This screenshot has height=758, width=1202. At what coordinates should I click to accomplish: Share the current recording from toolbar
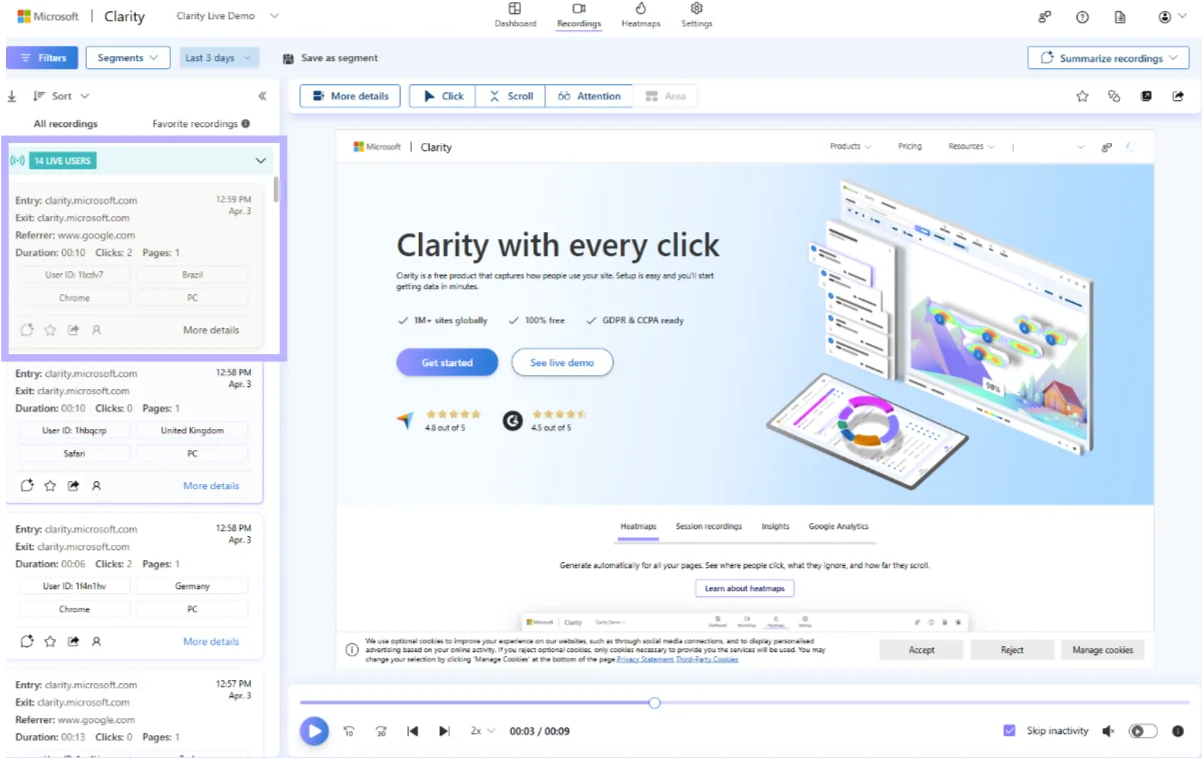1178,96
